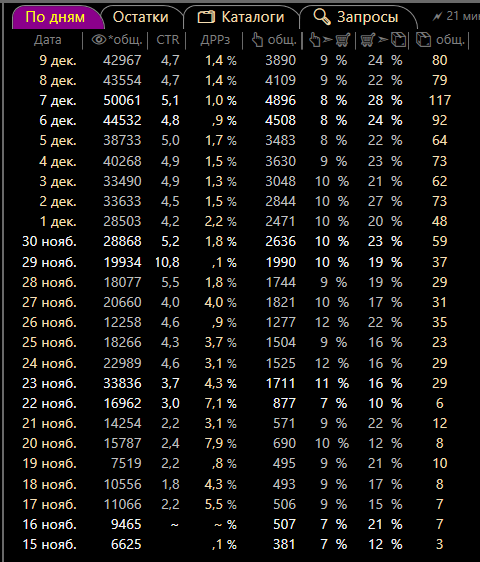The image size is (480, 562).
Task: Sort by the ДРРз column header
Action: point(215,40)
